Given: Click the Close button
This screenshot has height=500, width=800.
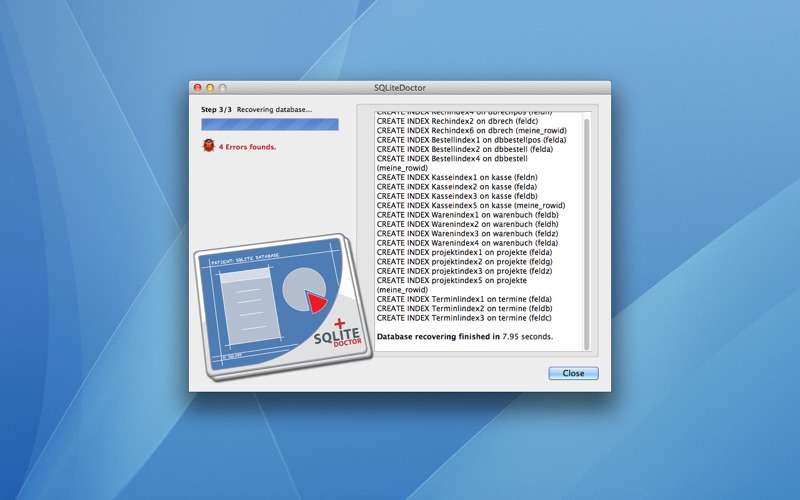Looking at the screenshot, I should [x=573, y=373].
